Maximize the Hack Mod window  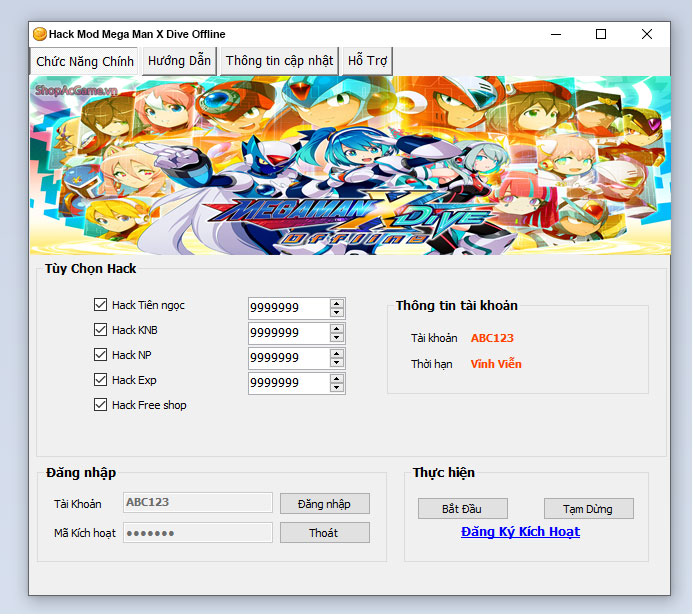[601, 34]
